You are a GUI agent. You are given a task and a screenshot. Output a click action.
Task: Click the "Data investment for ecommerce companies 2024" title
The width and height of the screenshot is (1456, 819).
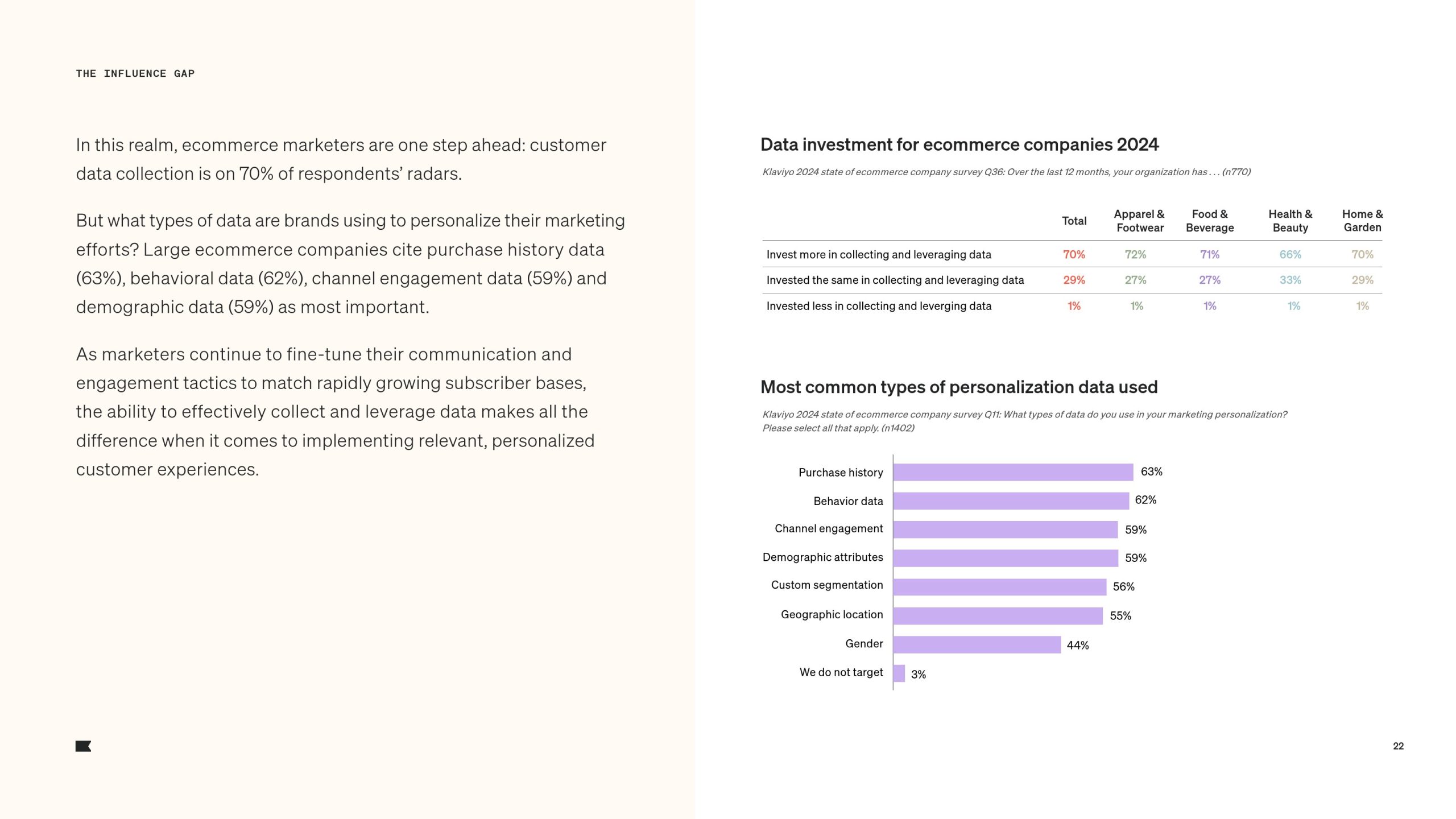click(959, 144)
